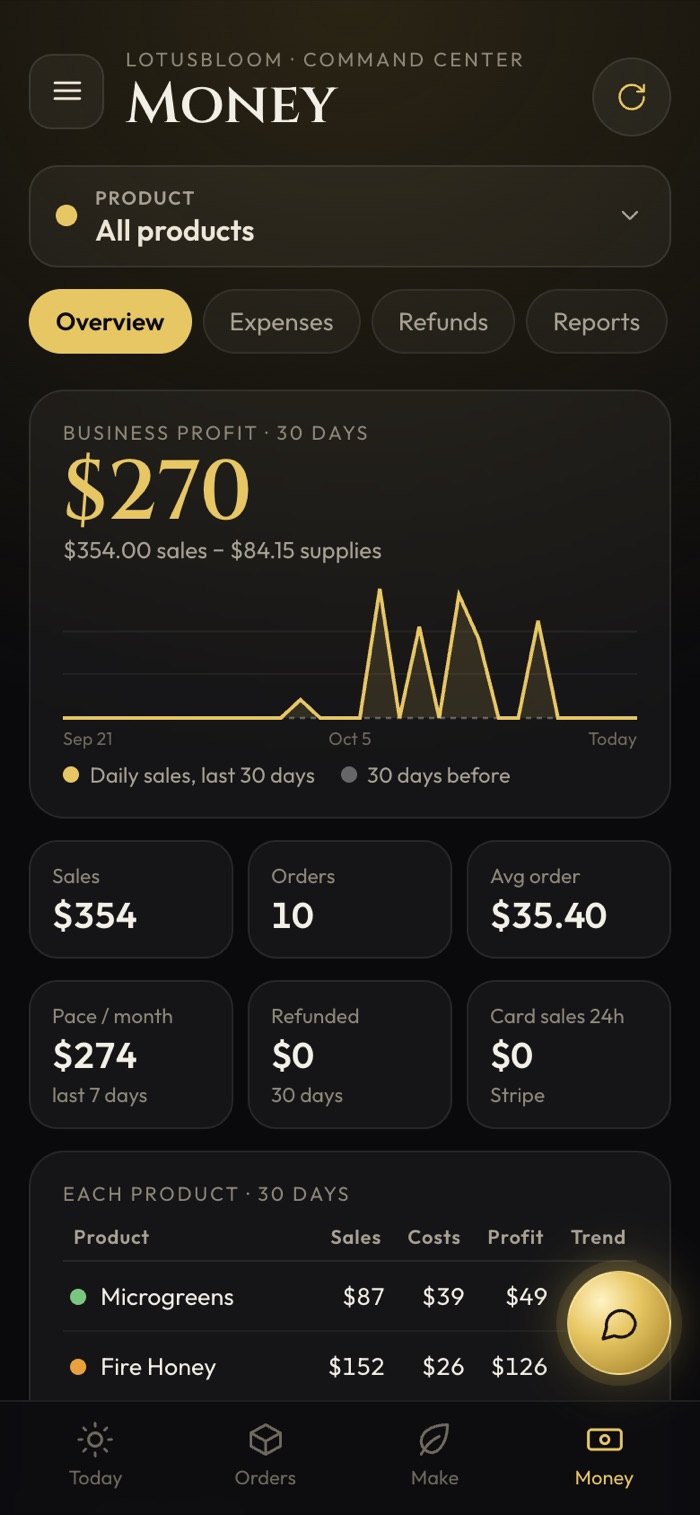Click the product selector chevron
This screenshot has height=1515, width=700.
tap(630, 216)
